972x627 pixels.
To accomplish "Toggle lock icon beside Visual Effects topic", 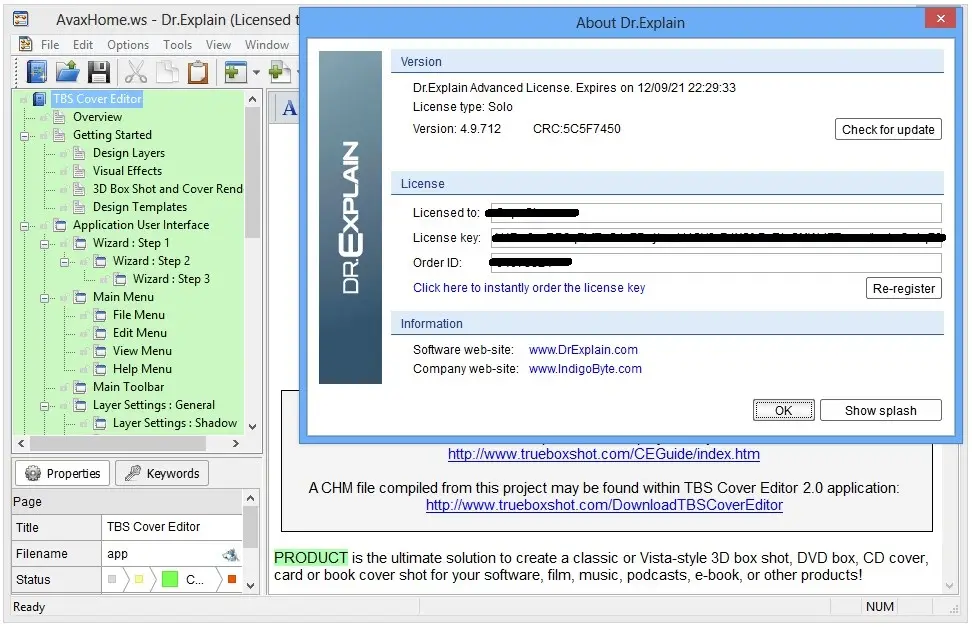I will point(64,171).
